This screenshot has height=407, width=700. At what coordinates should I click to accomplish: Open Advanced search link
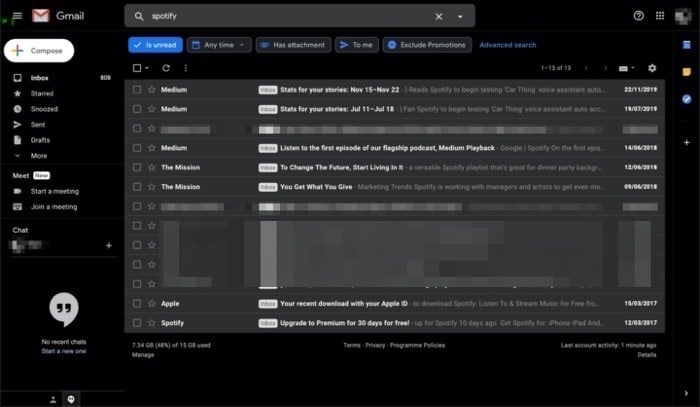tap(508, 45)
